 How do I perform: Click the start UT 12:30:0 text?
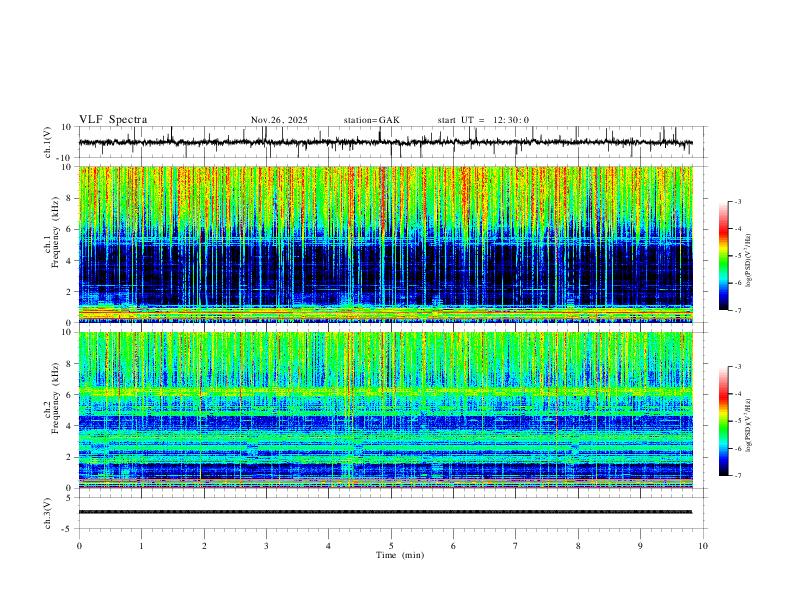483,120
